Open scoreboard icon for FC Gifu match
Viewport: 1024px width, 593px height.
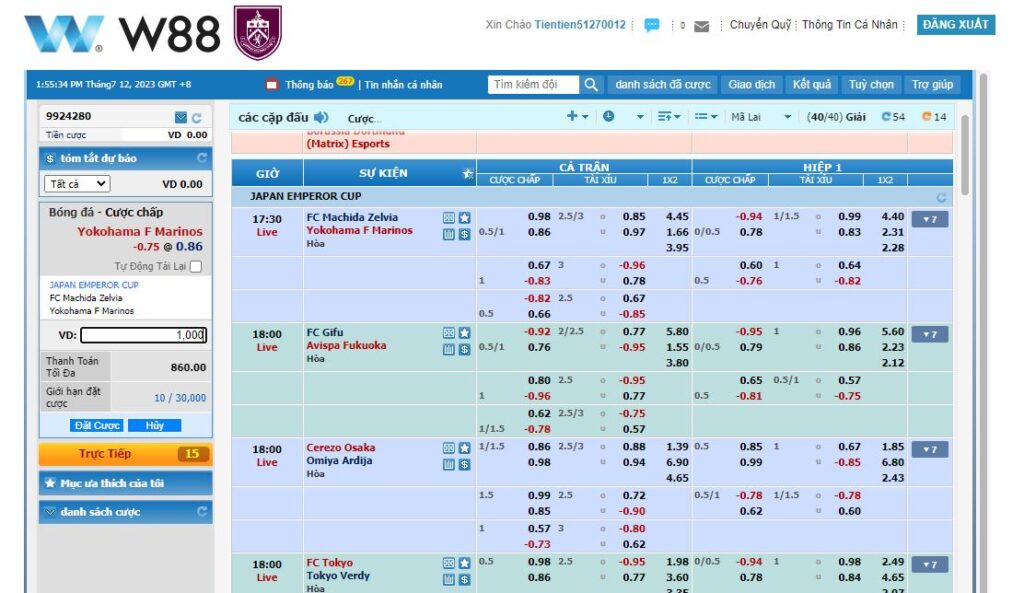click(x=449, y=333)
